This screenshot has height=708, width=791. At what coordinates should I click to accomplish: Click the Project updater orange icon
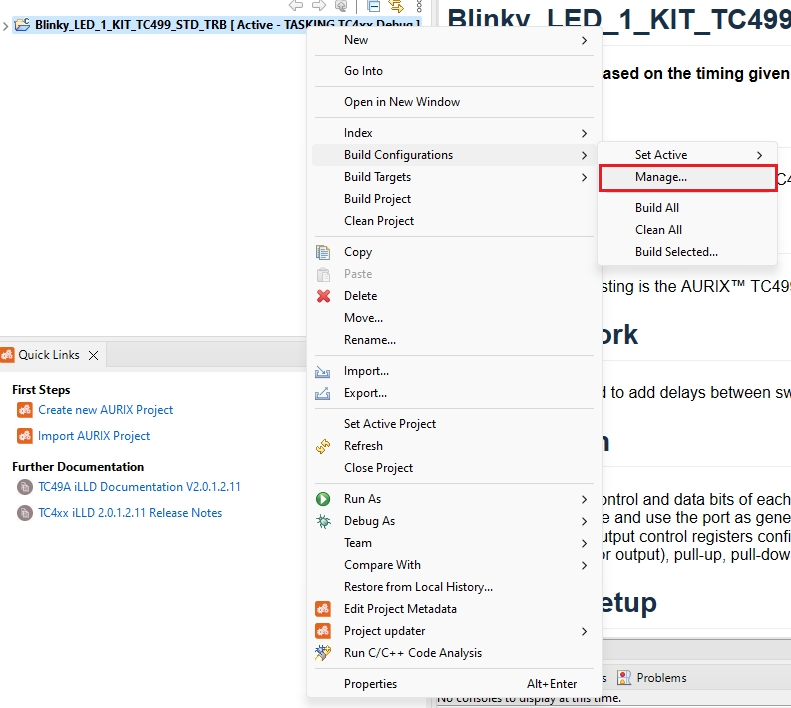pos(323,631)
